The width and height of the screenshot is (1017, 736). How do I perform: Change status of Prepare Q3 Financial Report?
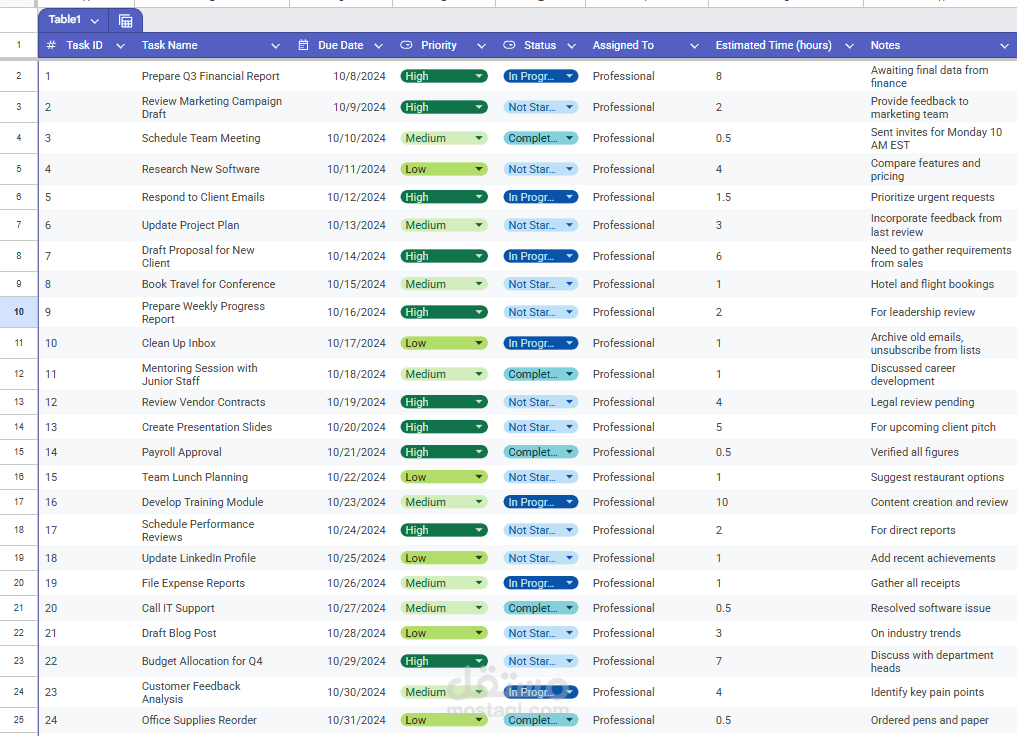point(540,76)
